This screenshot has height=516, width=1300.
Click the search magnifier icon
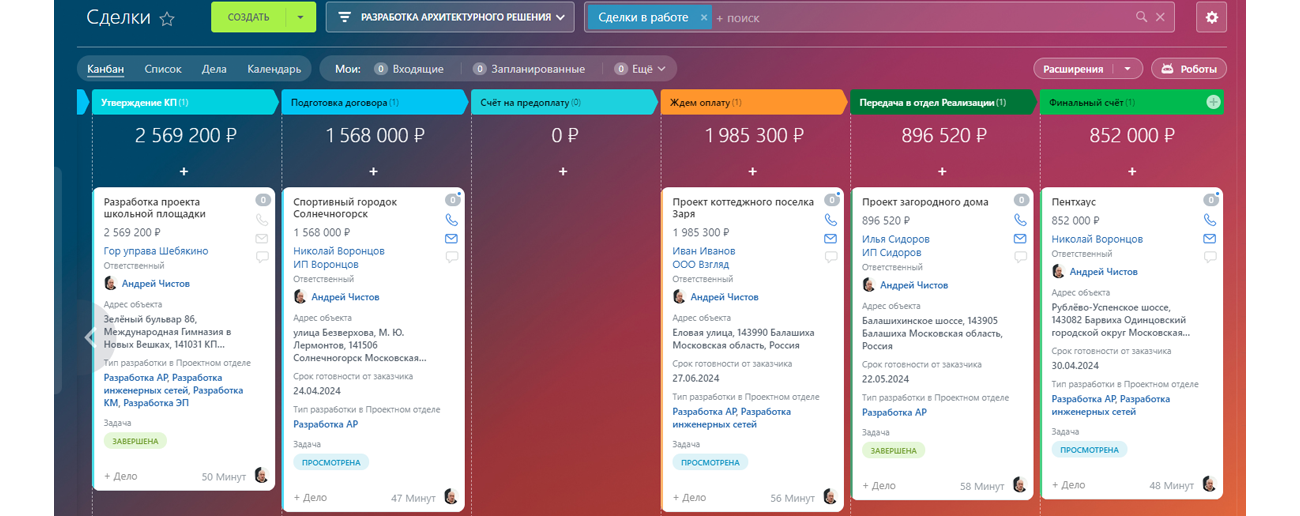(x=1141, y=17)
